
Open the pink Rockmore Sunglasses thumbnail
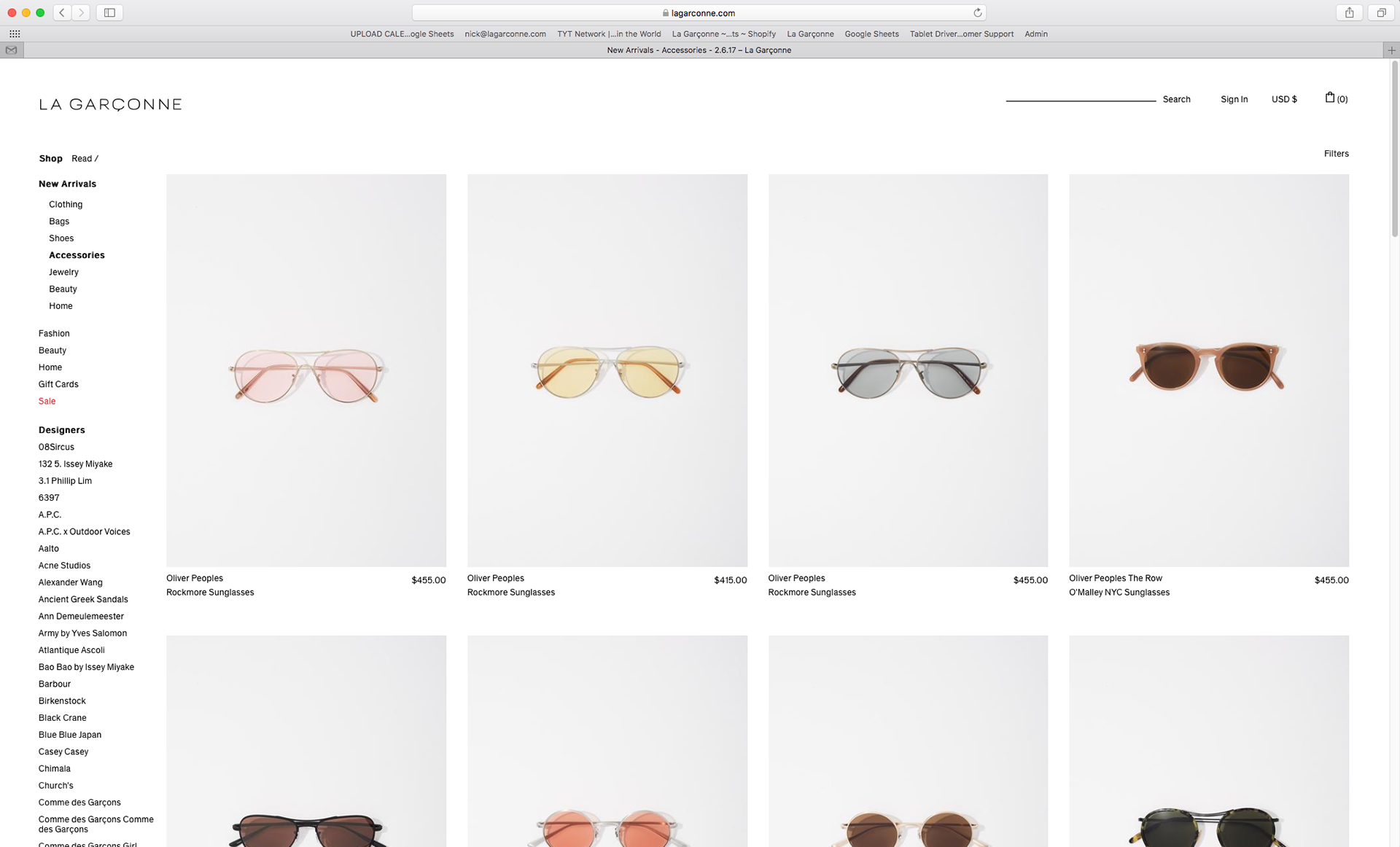[306, 370]
